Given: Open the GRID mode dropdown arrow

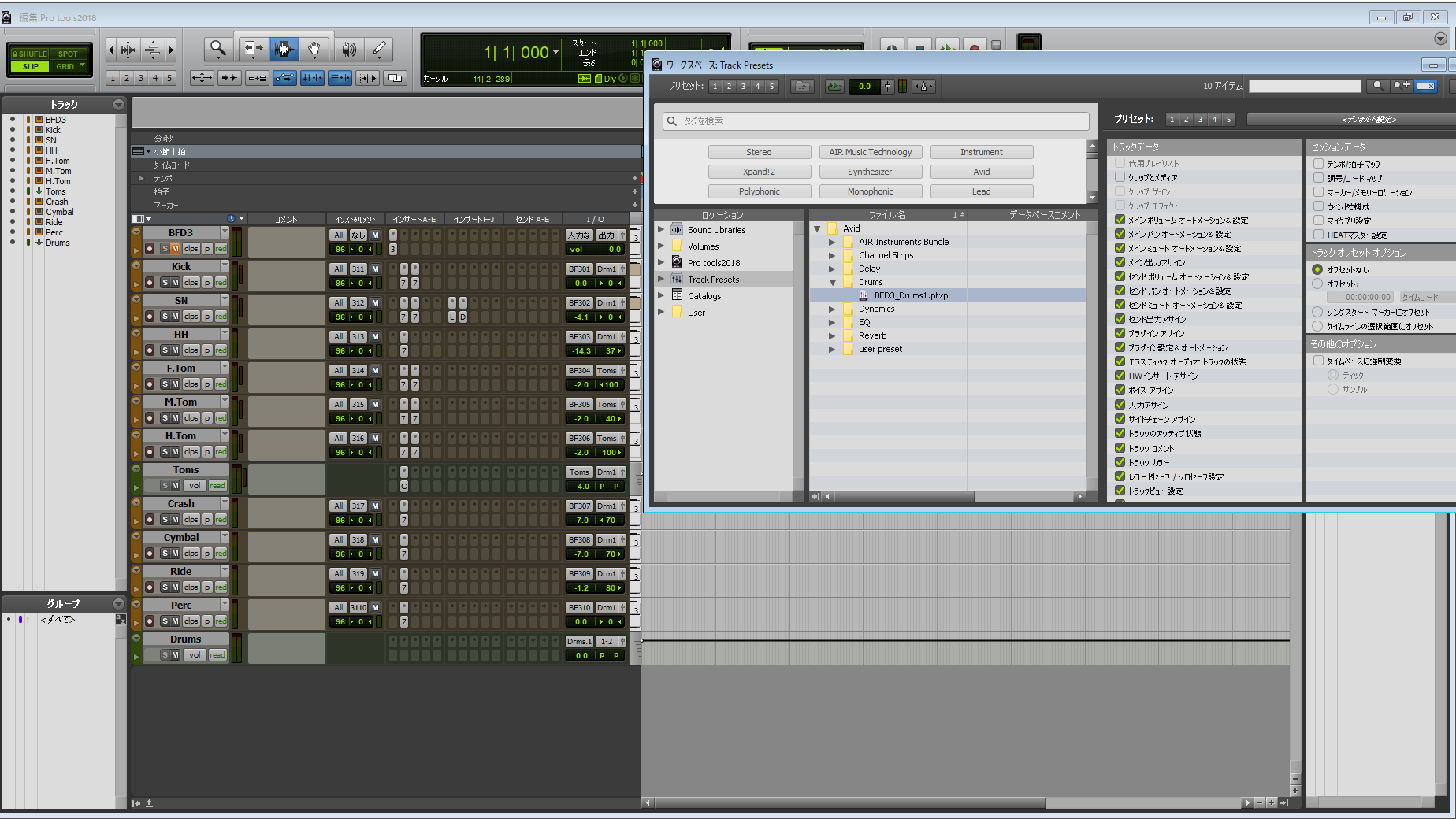Looking at the screenshot, I should (x=82, y=66).
